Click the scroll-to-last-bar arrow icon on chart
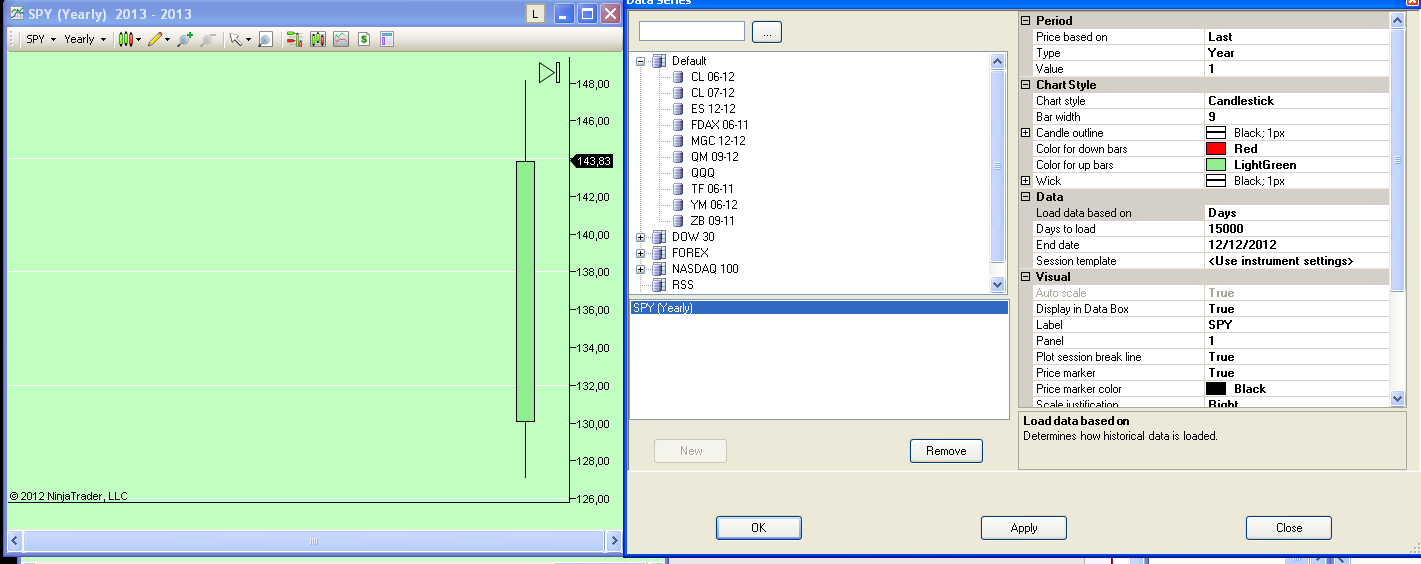1421x564 pixels. pos(549,72)
